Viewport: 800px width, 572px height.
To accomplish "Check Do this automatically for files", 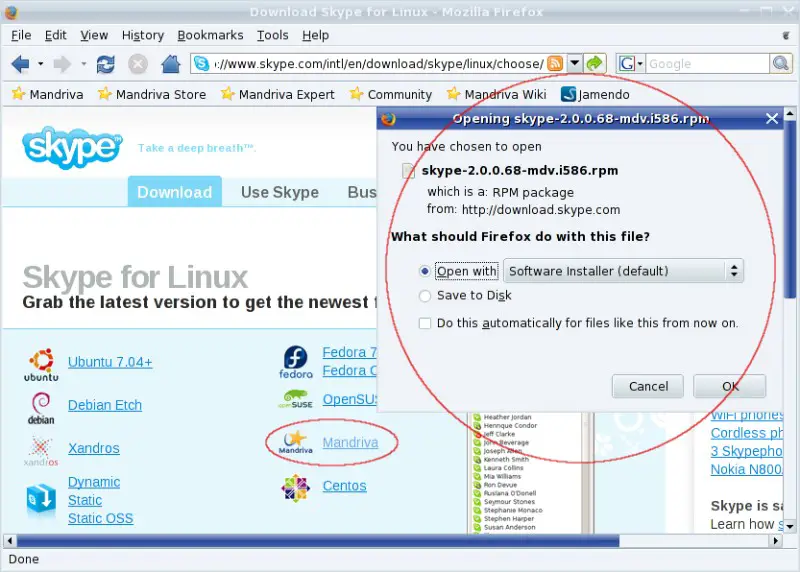I will (x=424, y=323).
